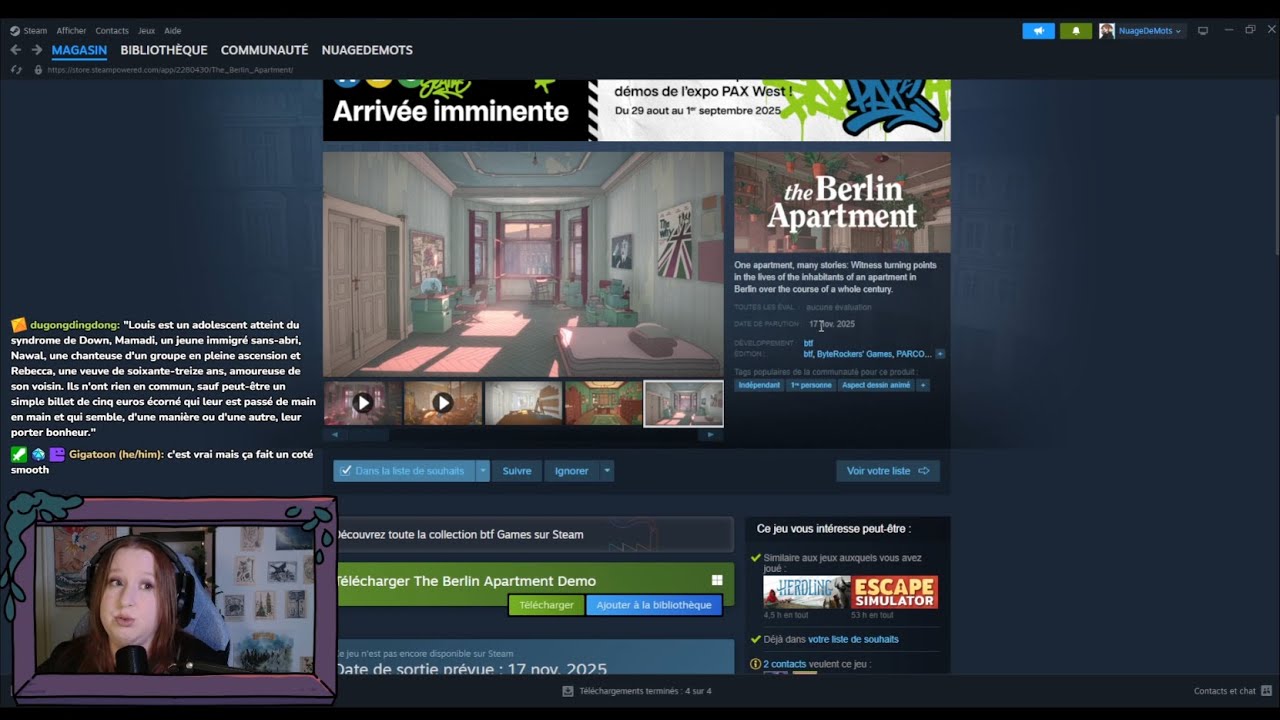The width and height of the screenshot is (1280, 720).
Task: Expand the Ignorer dropdown arrow
Action: tap(607, 471)
